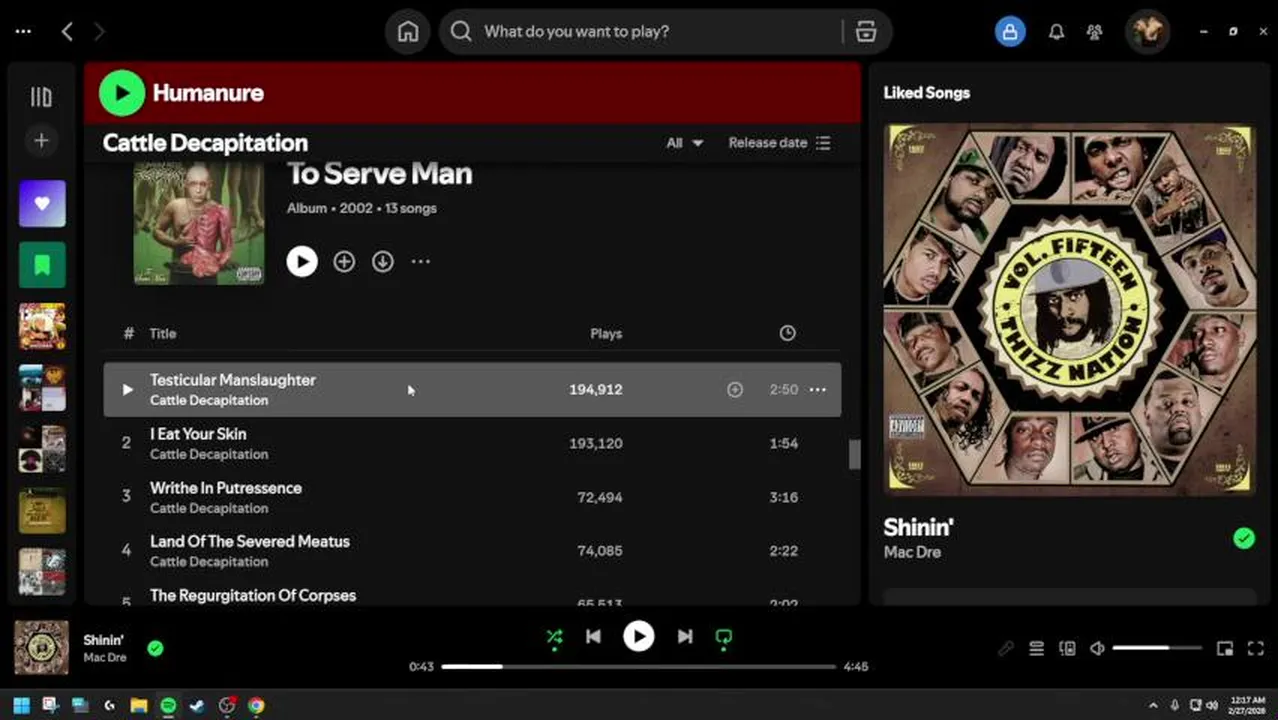Screen dimensions: 1278x720
Task: Open the three-dot app menu at top left
Action: point(23,31)
